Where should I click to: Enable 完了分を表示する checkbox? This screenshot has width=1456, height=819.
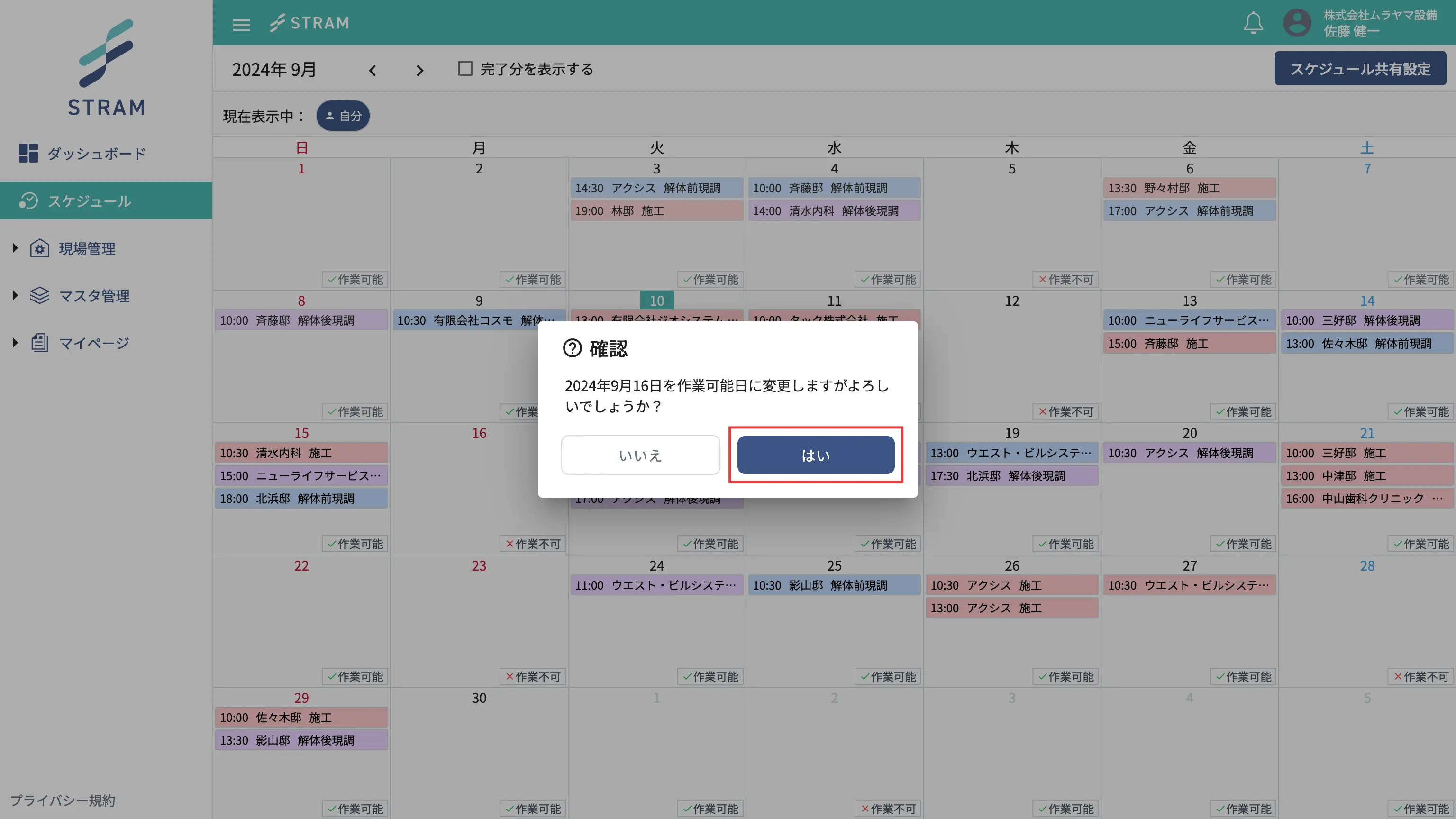[465, 68]
